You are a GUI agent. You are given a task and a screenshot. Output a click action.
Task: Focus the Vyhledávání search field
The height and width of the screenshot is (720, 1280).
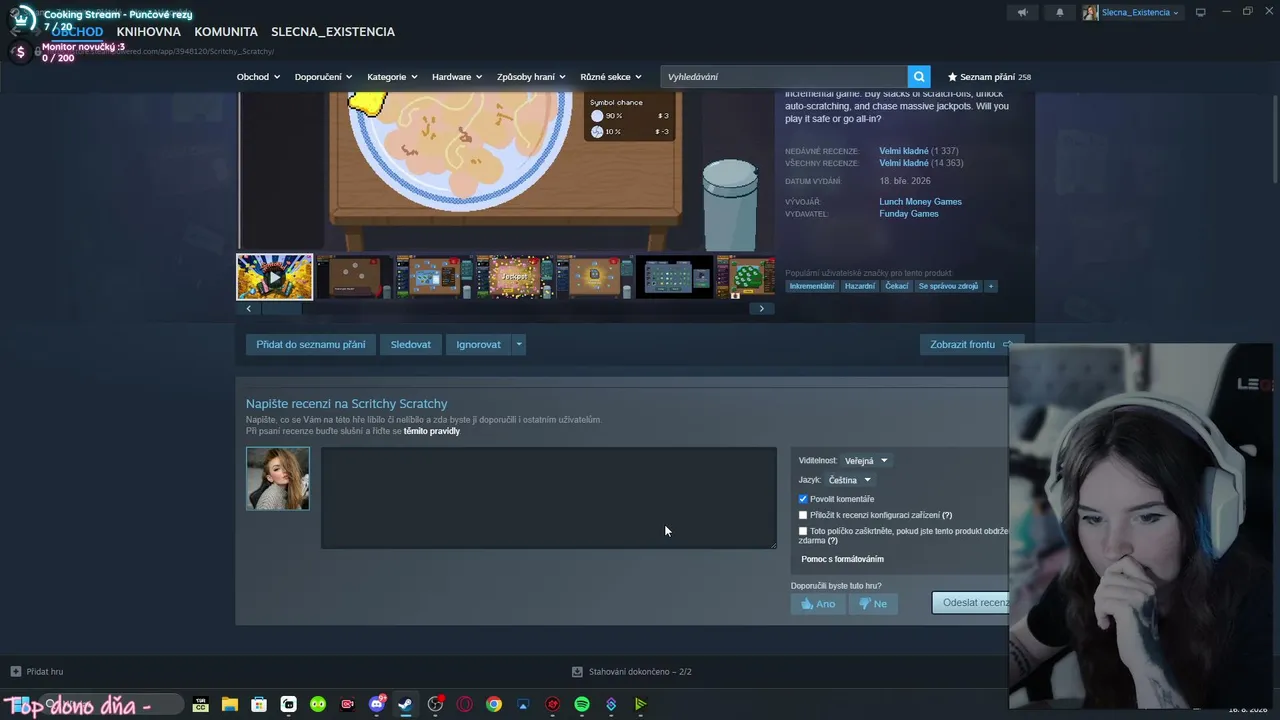click(784, 77)
